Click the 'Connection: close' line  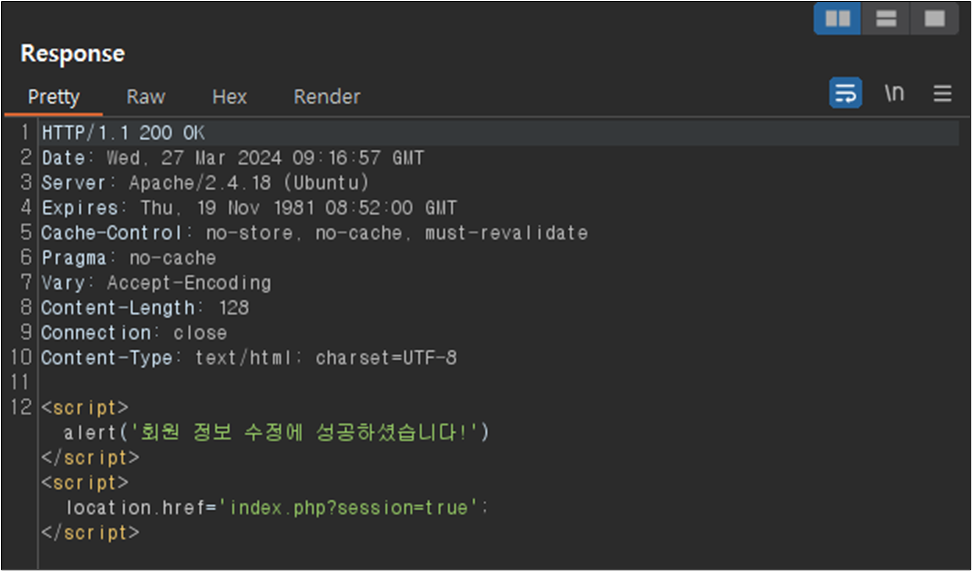coord(134,333)
